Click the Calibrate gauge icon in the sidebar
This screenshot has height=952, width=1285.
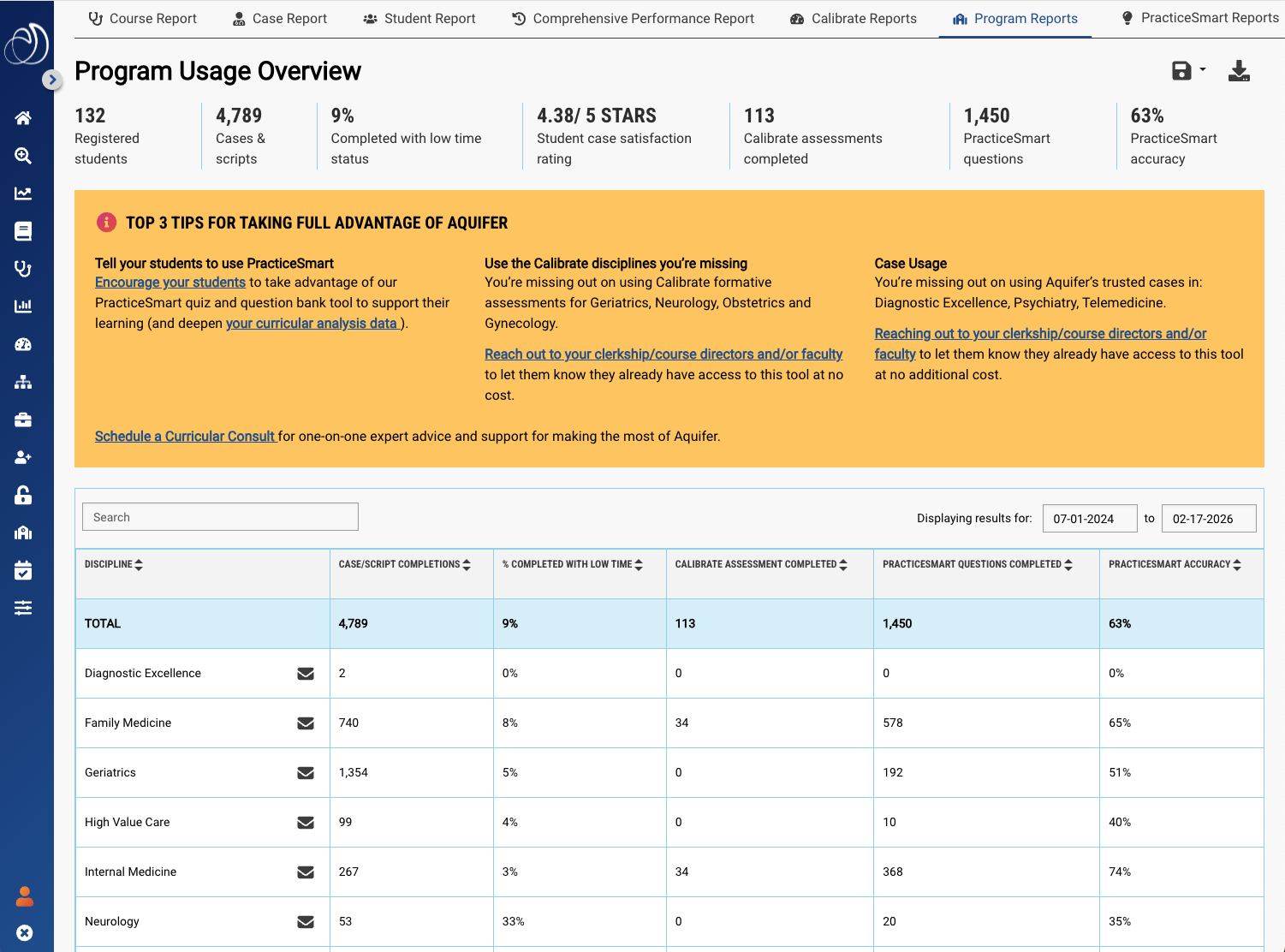click(22, 344)
